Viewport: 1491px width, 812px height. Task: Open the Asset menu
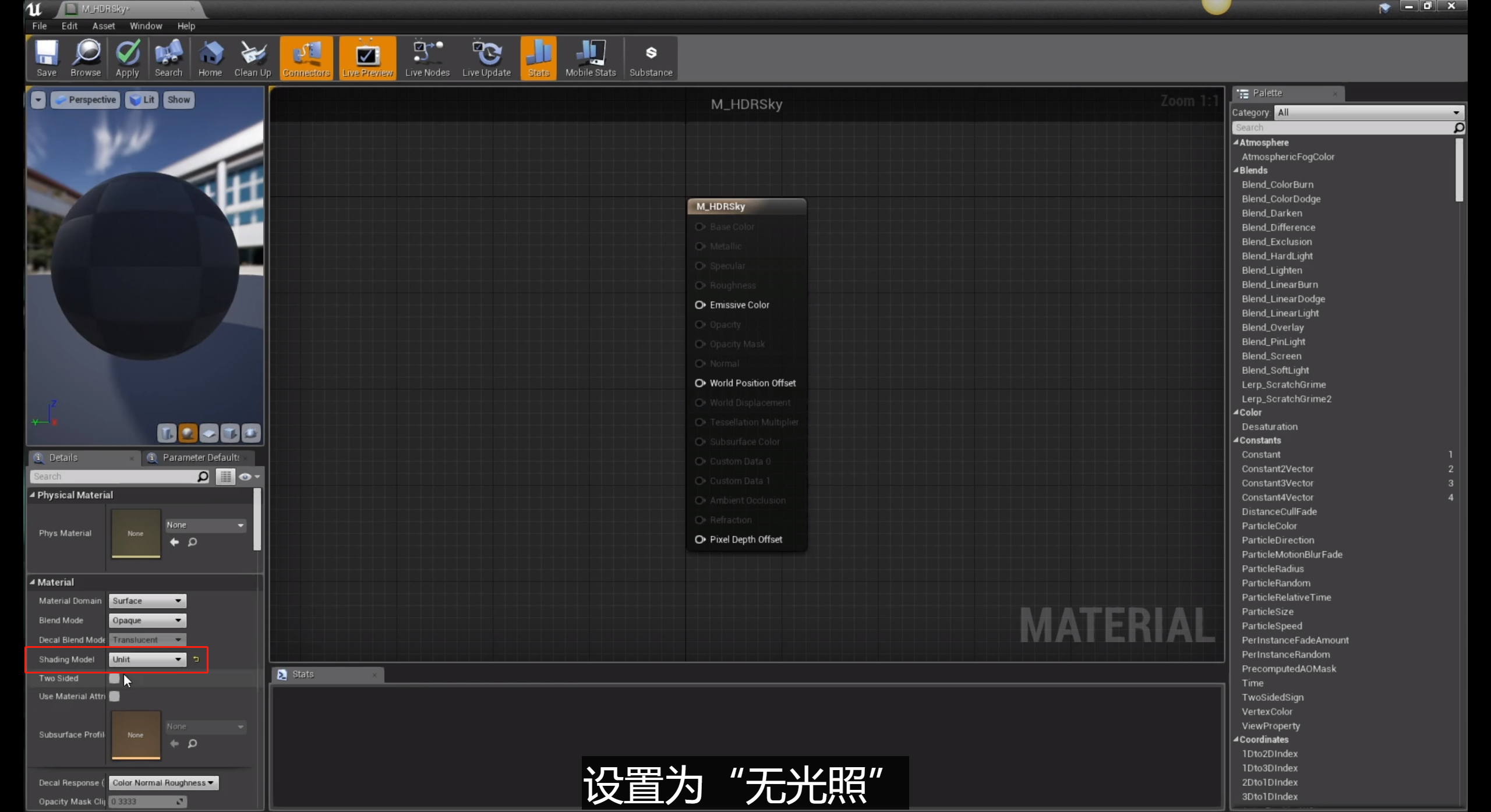coord(103,26)
